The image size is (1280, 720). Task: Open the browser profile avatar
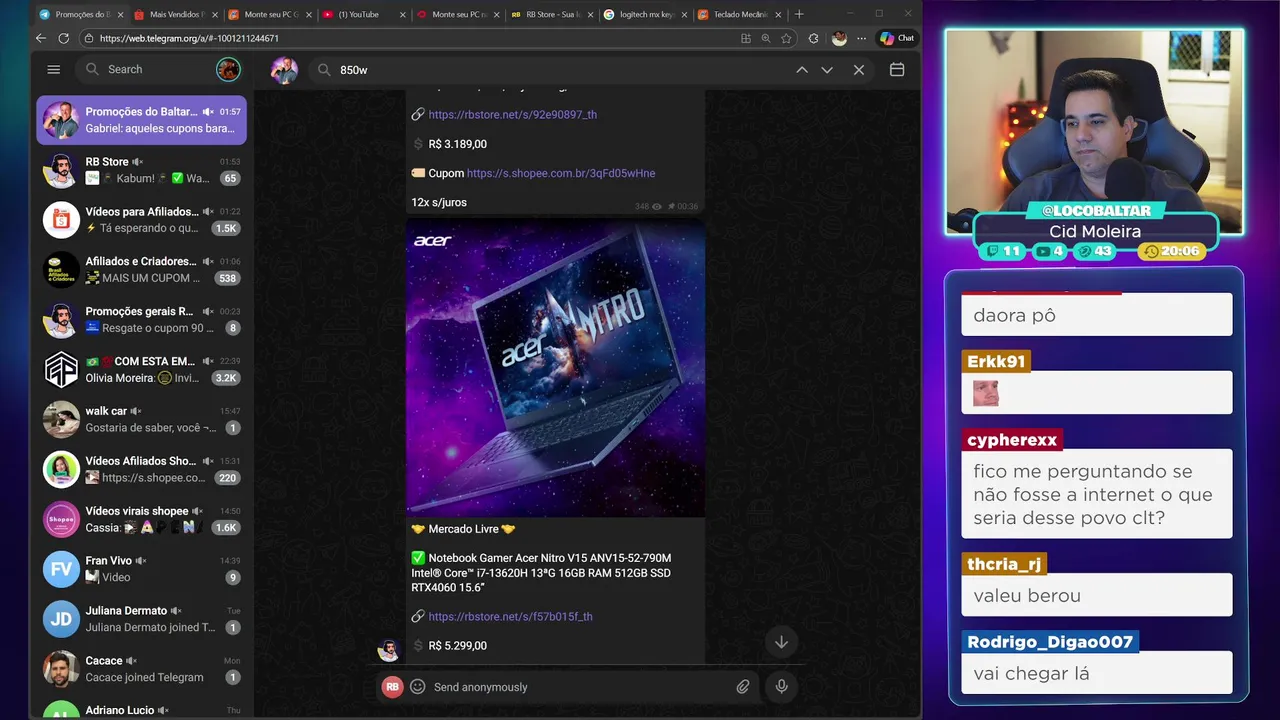point(839,38)
